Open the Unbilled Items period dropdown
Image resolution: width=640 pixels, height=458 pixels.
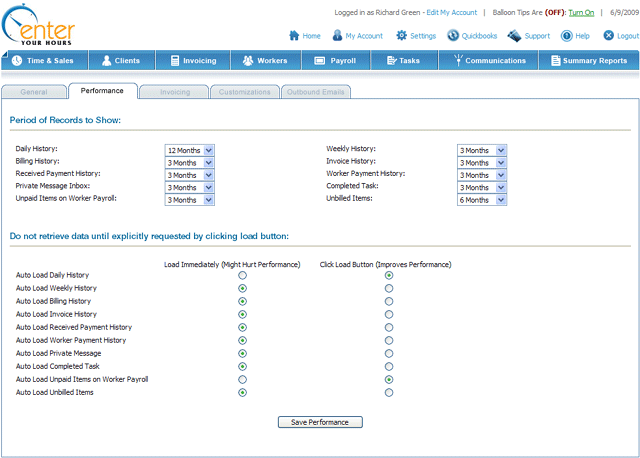pyautogui.click(x=482, y=199)
